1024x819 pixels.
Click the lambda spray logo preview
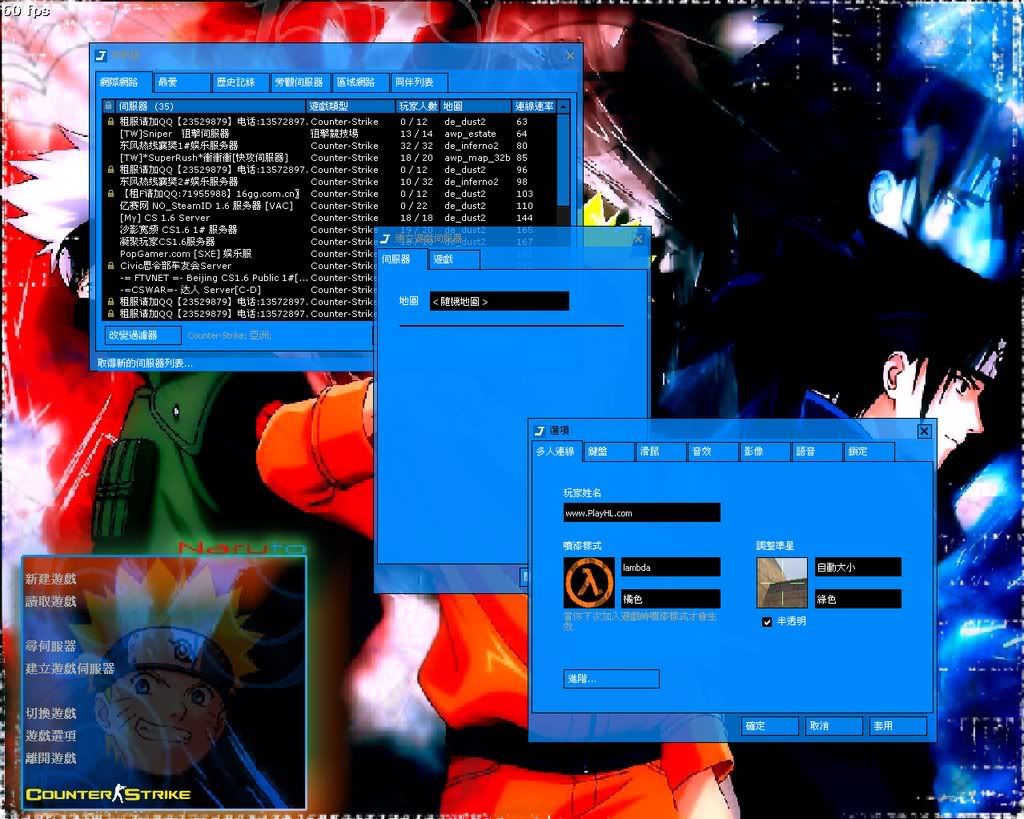coord(589,583)
